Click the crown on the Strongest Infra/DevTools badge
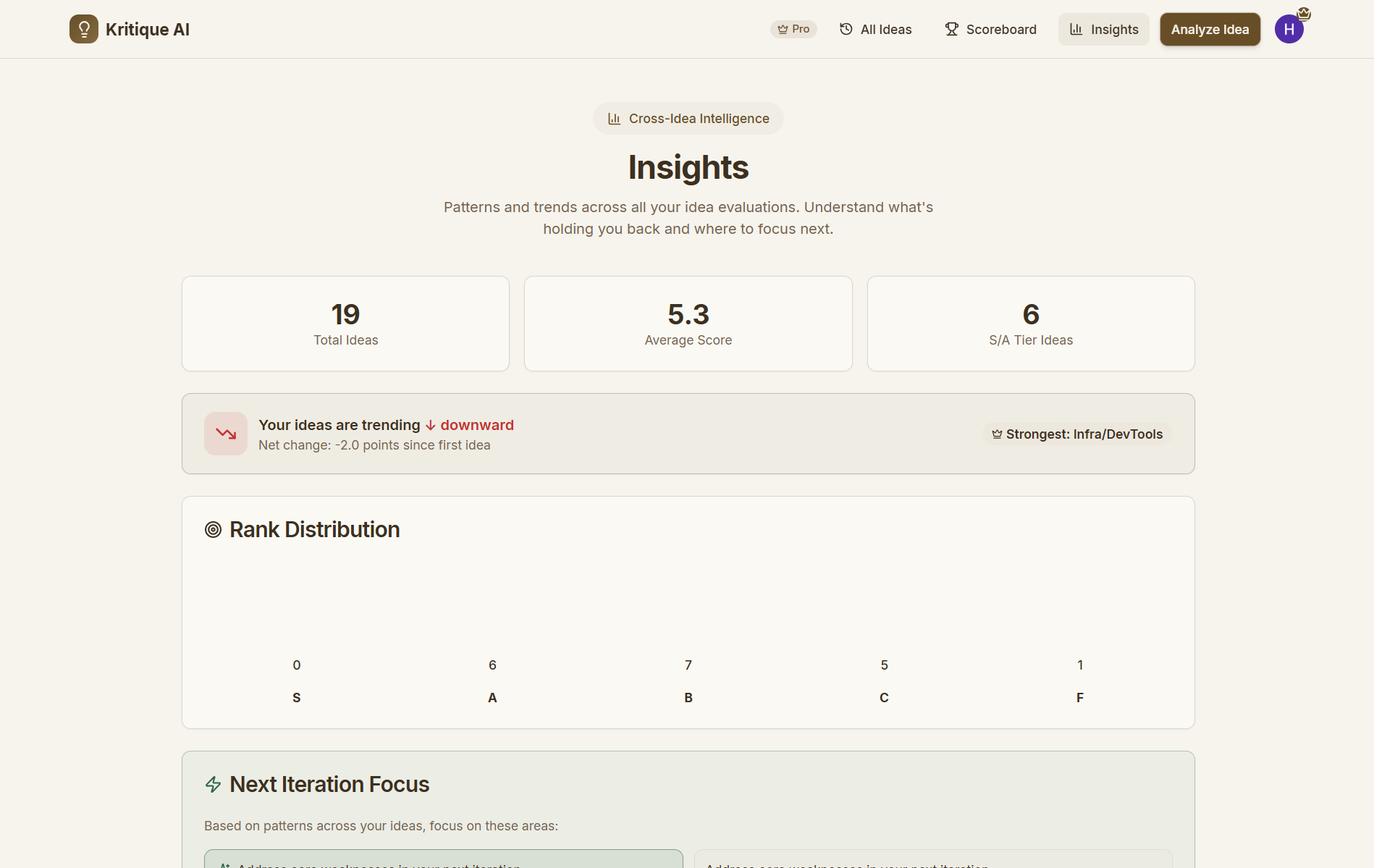The image size is (1374, 868). click(x=996, y=434)
